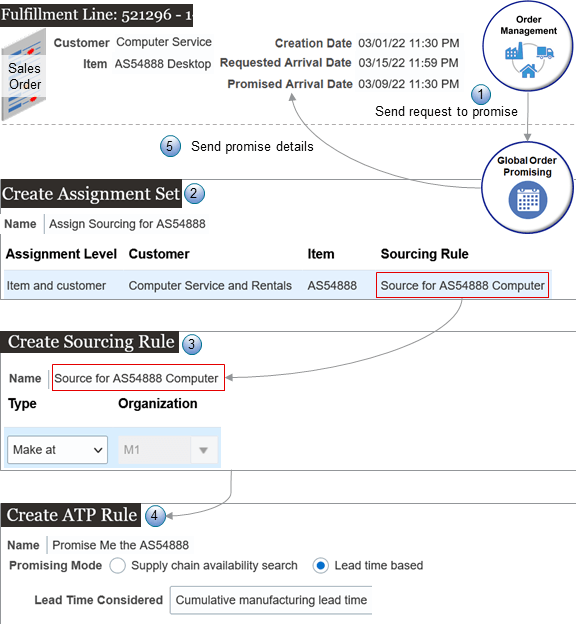This screenshot has width=576, height=624.
Task: Click the Customer column header in assignment table
Action: (159, 254)
